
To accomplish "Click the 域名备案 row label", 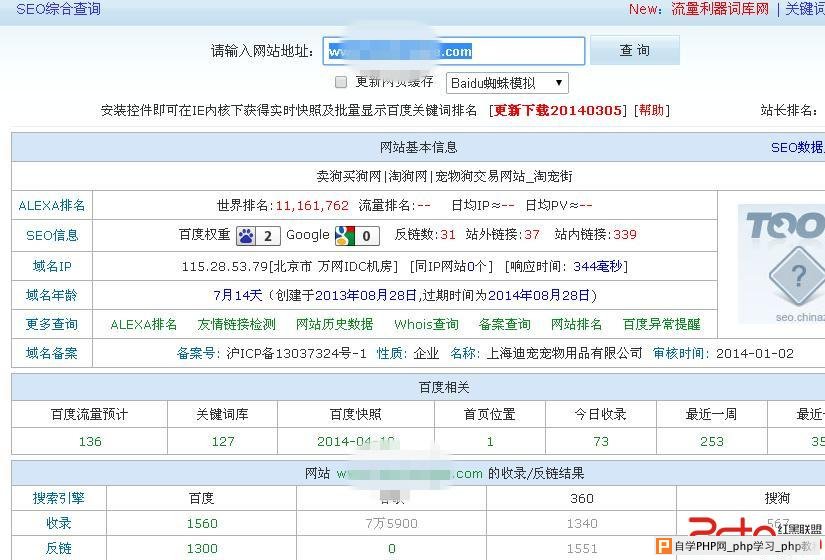I will [x=52, y=353].
